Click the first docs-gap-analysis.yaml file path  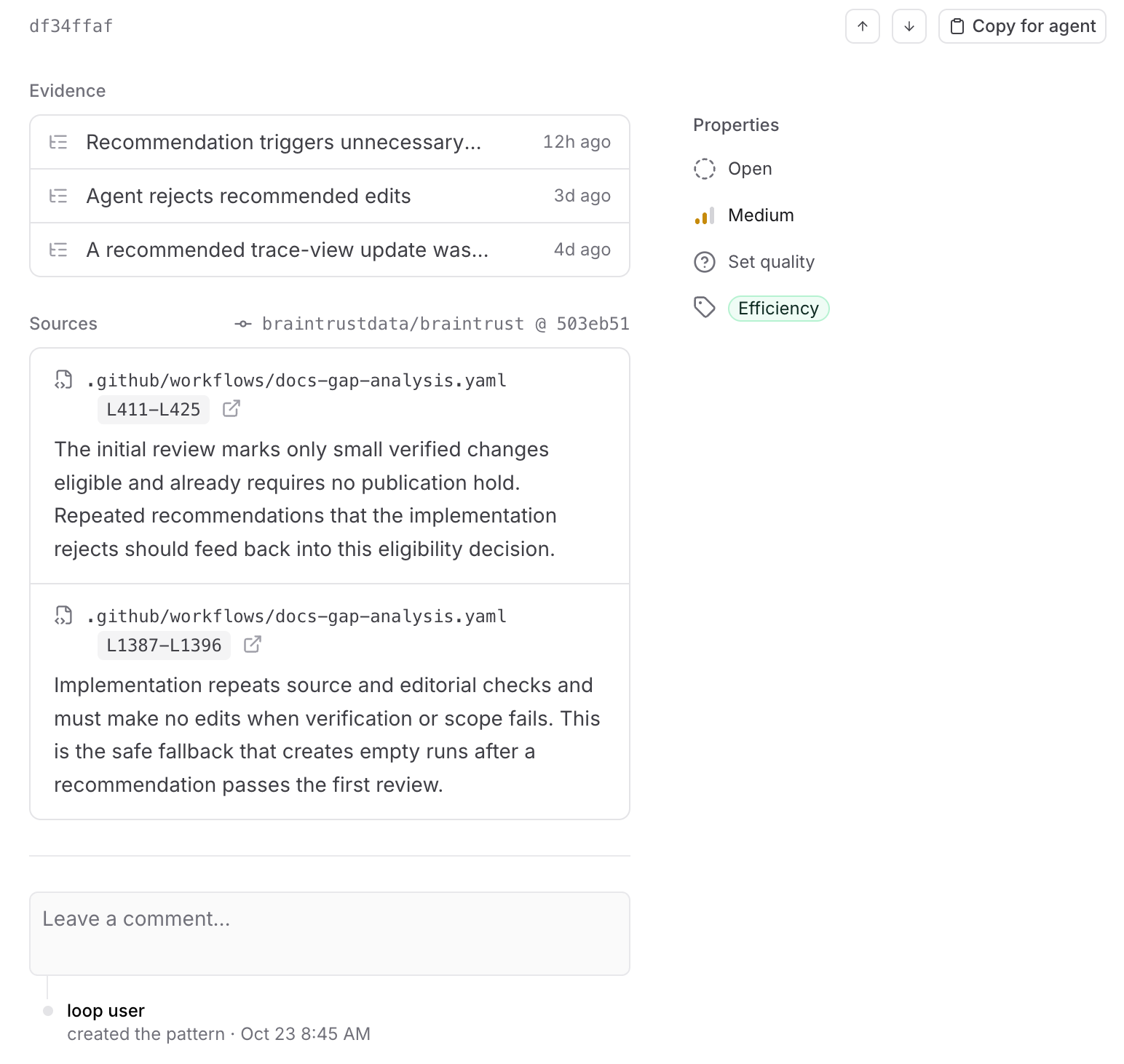(x=296, y=381)
